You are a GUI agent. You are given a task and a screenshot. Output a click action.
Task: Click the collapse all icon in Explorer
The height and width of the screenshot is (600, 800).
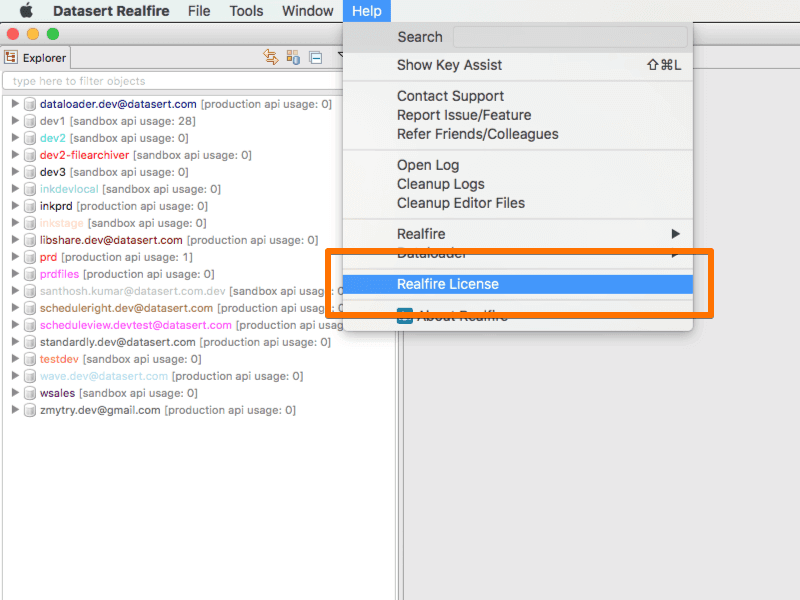click(316, 58)
